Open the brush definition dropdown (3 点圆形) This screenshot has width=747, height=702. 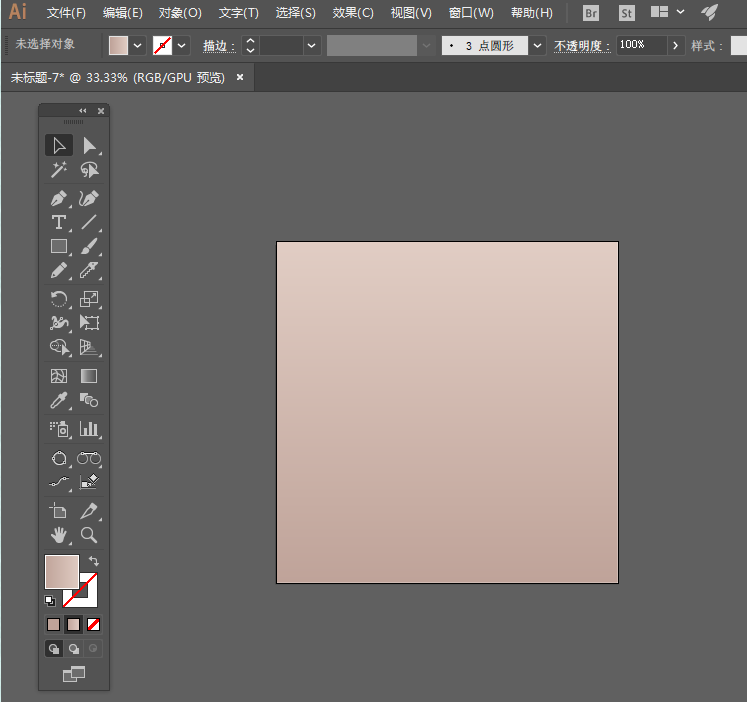[x=537, y=46]
